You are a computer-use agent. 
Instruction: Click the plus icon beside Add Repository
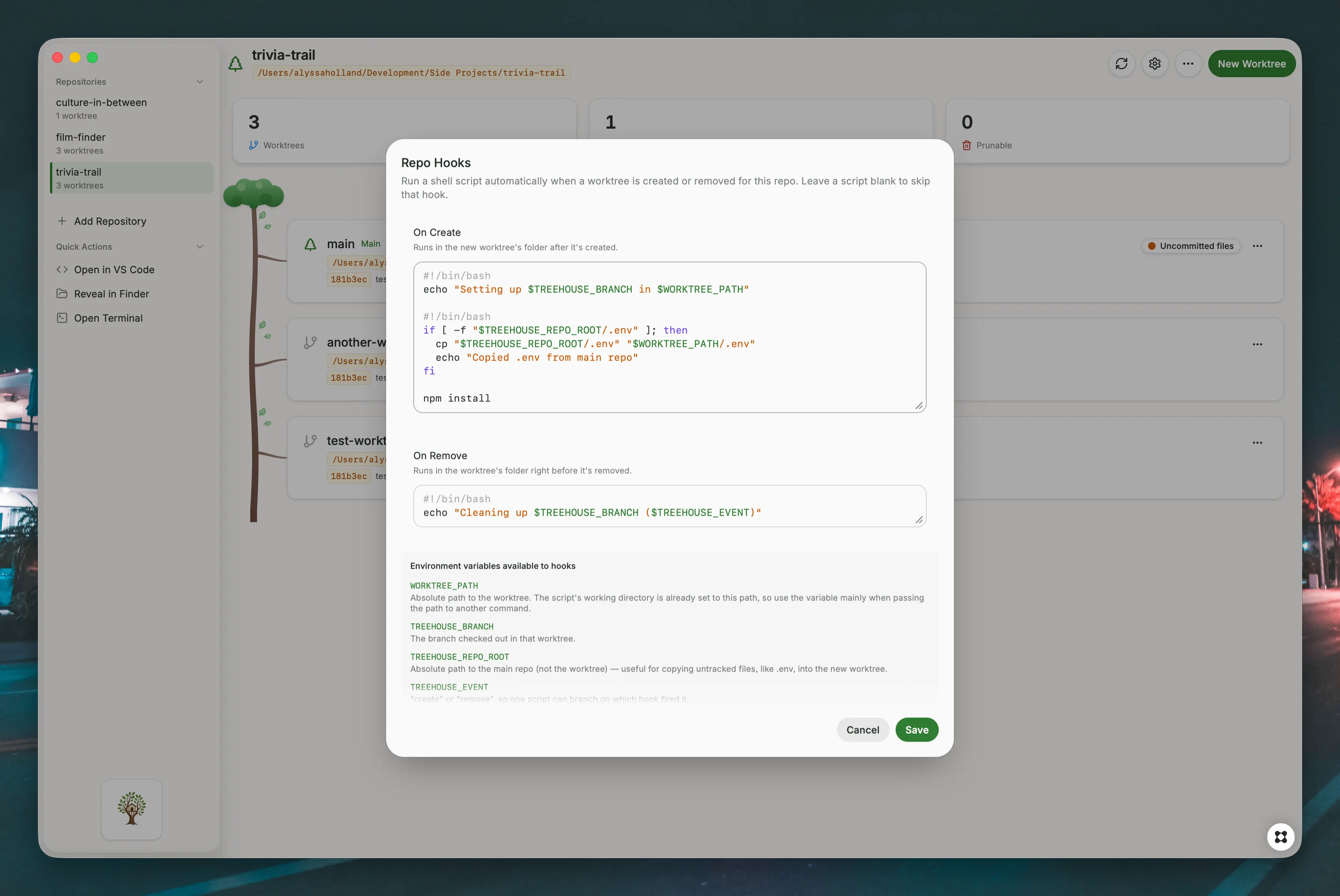(x=62, y=221)
